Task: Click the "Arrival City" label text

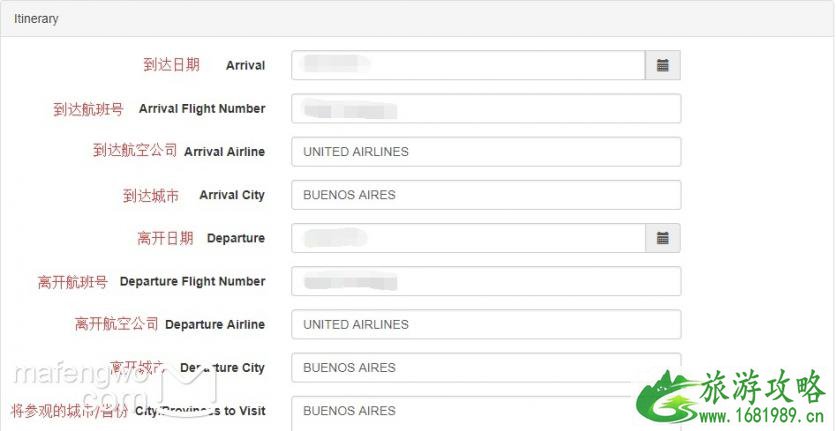Action: point(232,195)
